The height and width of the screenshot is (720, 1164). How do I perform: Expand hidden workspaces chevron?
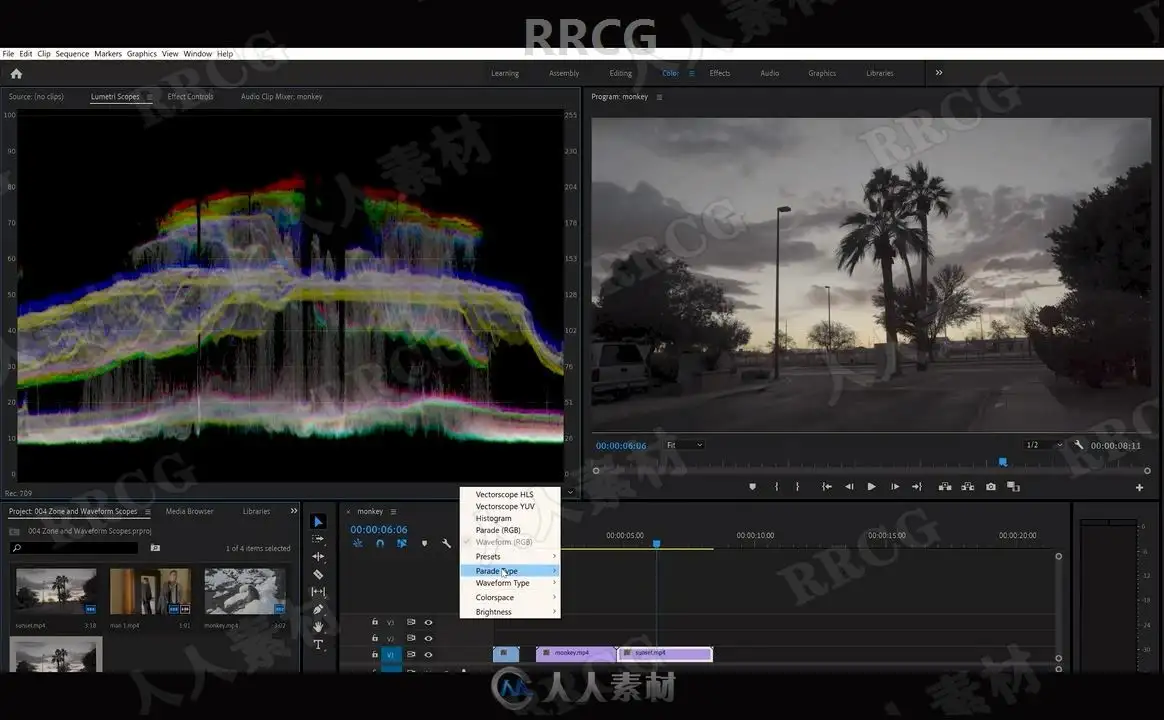[x=939, y=73]
